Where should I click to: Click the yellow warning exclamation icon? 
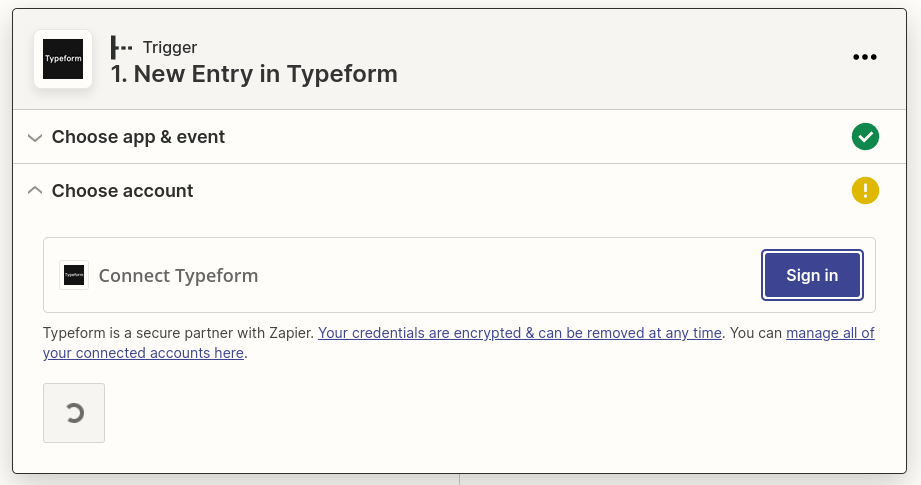865,191
